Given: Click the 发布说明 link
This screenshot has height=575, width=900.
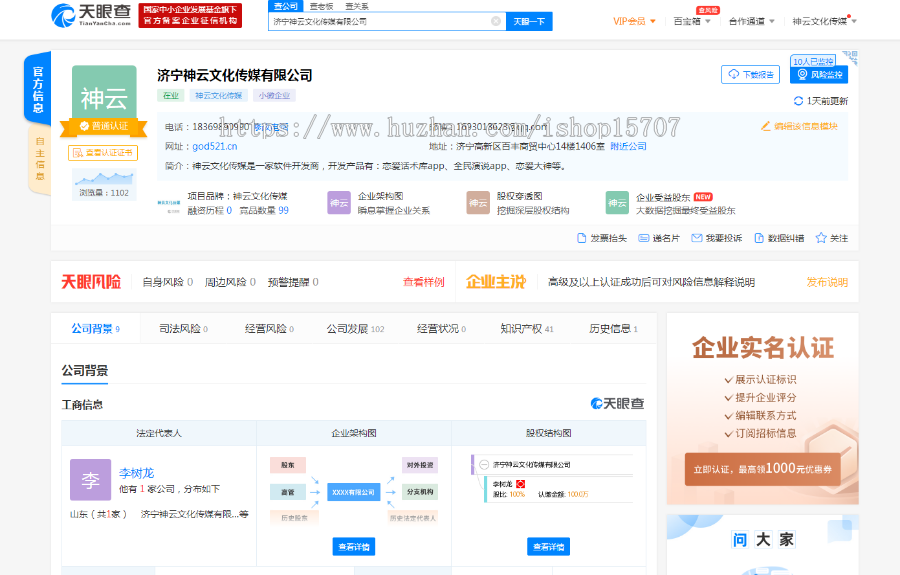Looking at the screenshot, I should (x=827, y=282).
